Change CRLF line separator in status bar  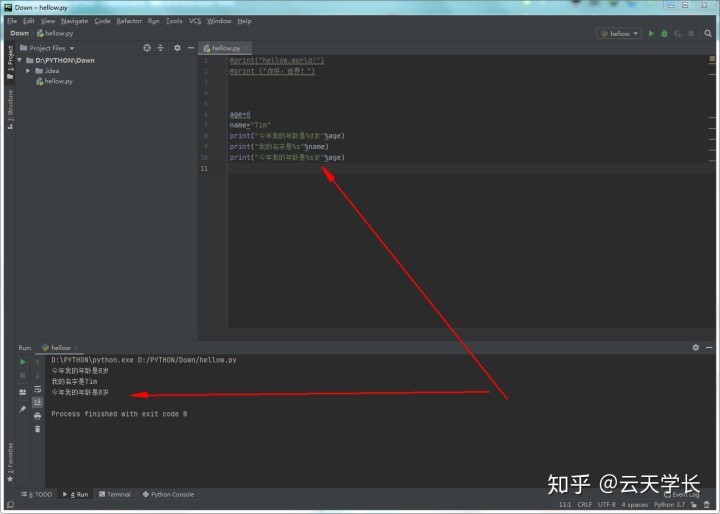point(585,504)
